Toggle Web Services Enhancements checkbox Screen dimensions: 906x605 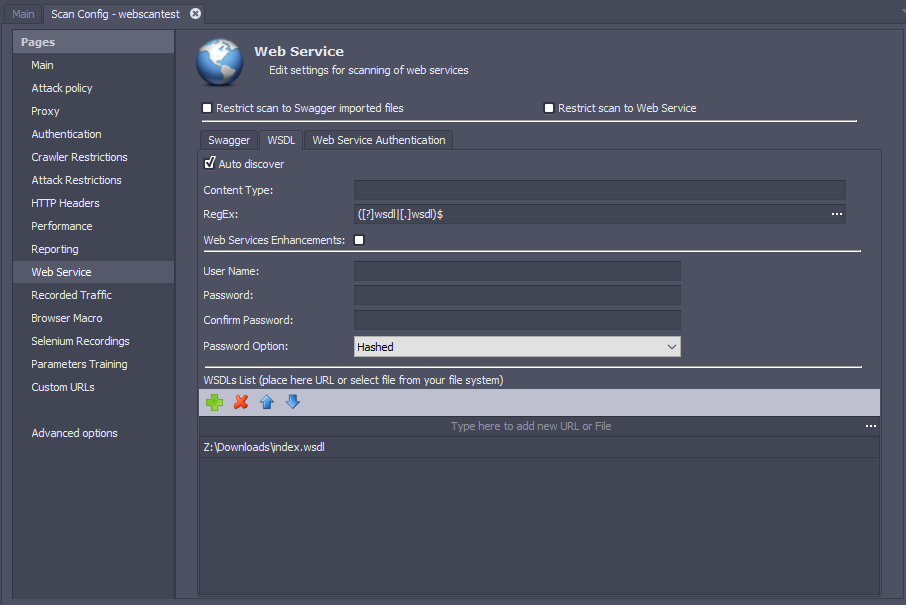(359, 240)
